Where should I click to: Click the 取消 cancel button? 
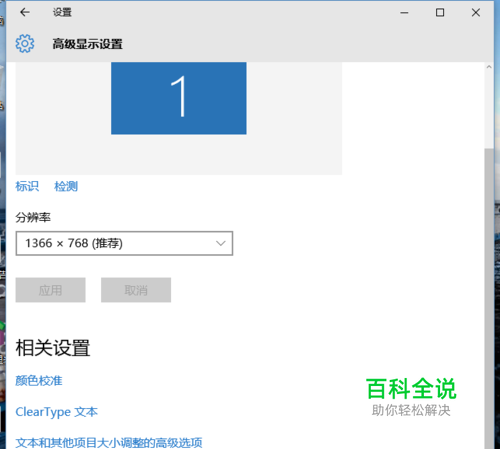tap(136, 290)
